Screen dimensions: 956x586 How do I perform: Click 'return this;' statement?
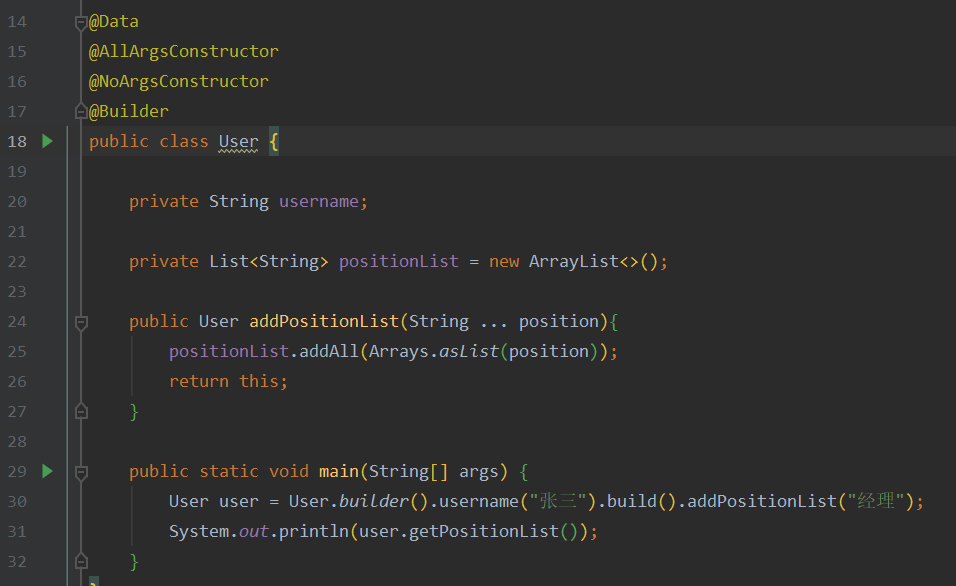click(228, 382)
